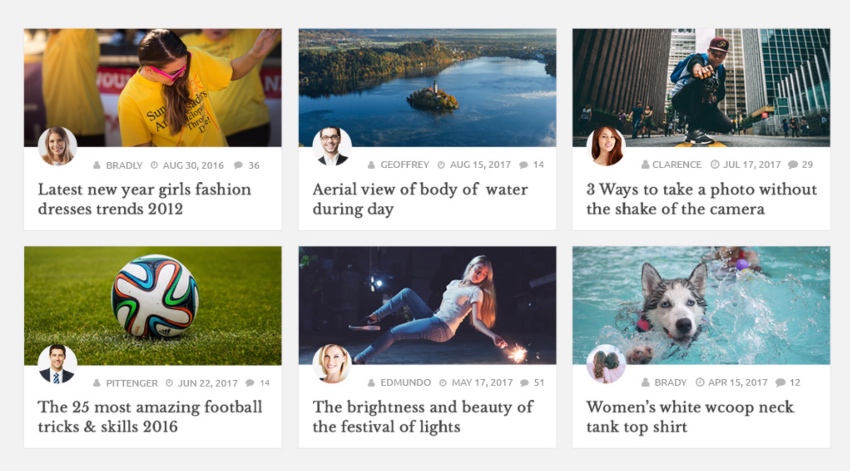Image resolution: width=850 pixels, height=471 pixels.
Task: Click the husky dog swimming thumbnail
Action: [x=701, y=298]
